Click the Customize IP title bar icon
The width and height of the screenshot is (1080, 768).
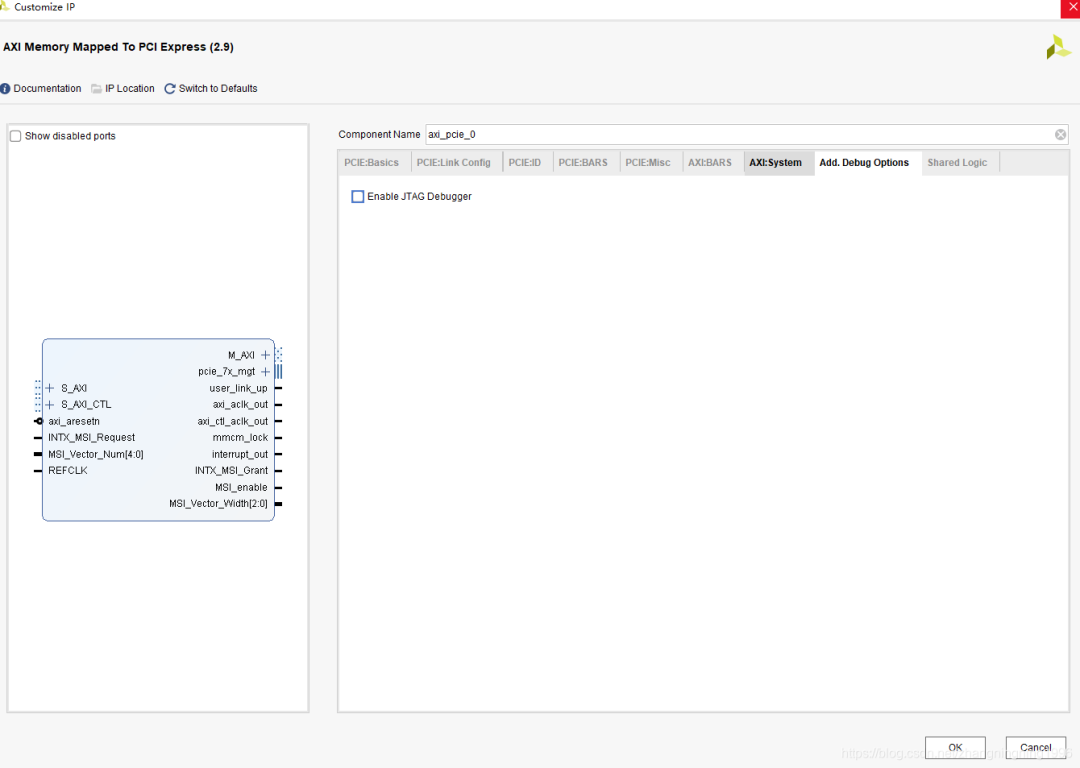pos(6,7)
